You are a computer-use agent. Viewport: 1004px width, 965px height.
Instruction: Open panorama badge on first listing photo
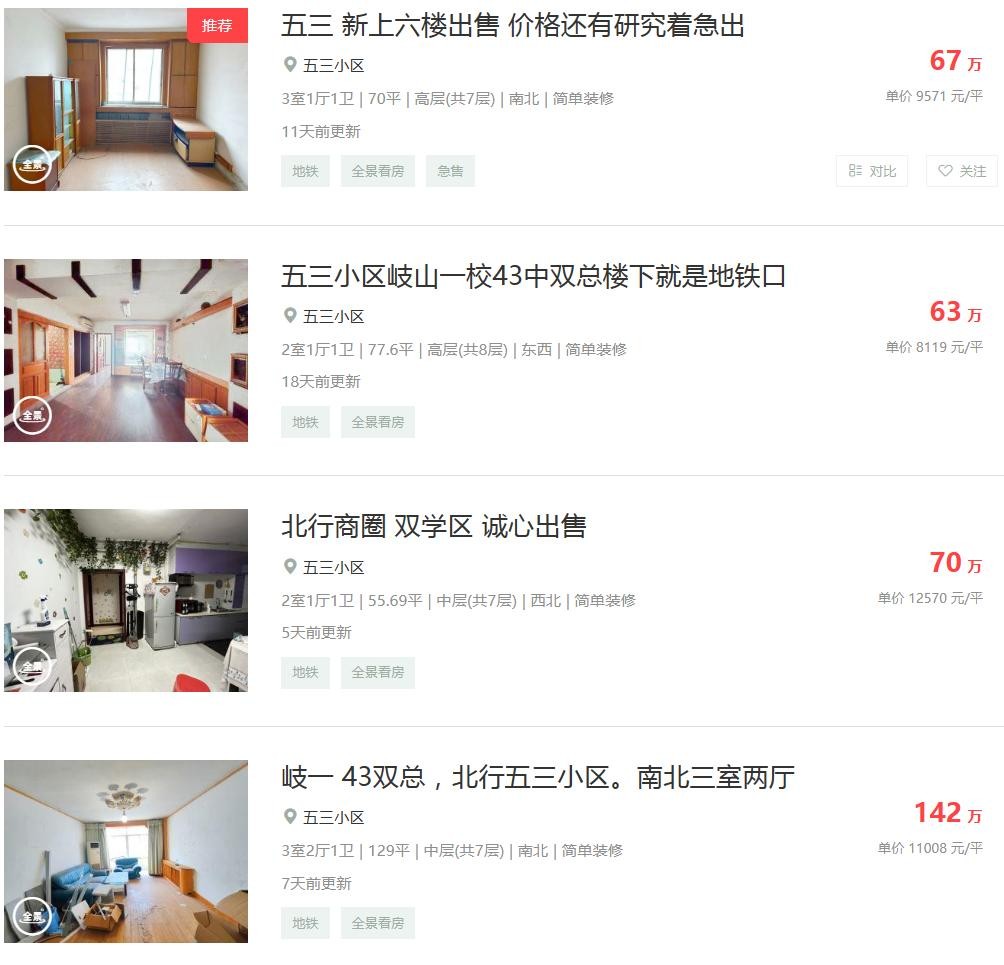tap(32, 165)
